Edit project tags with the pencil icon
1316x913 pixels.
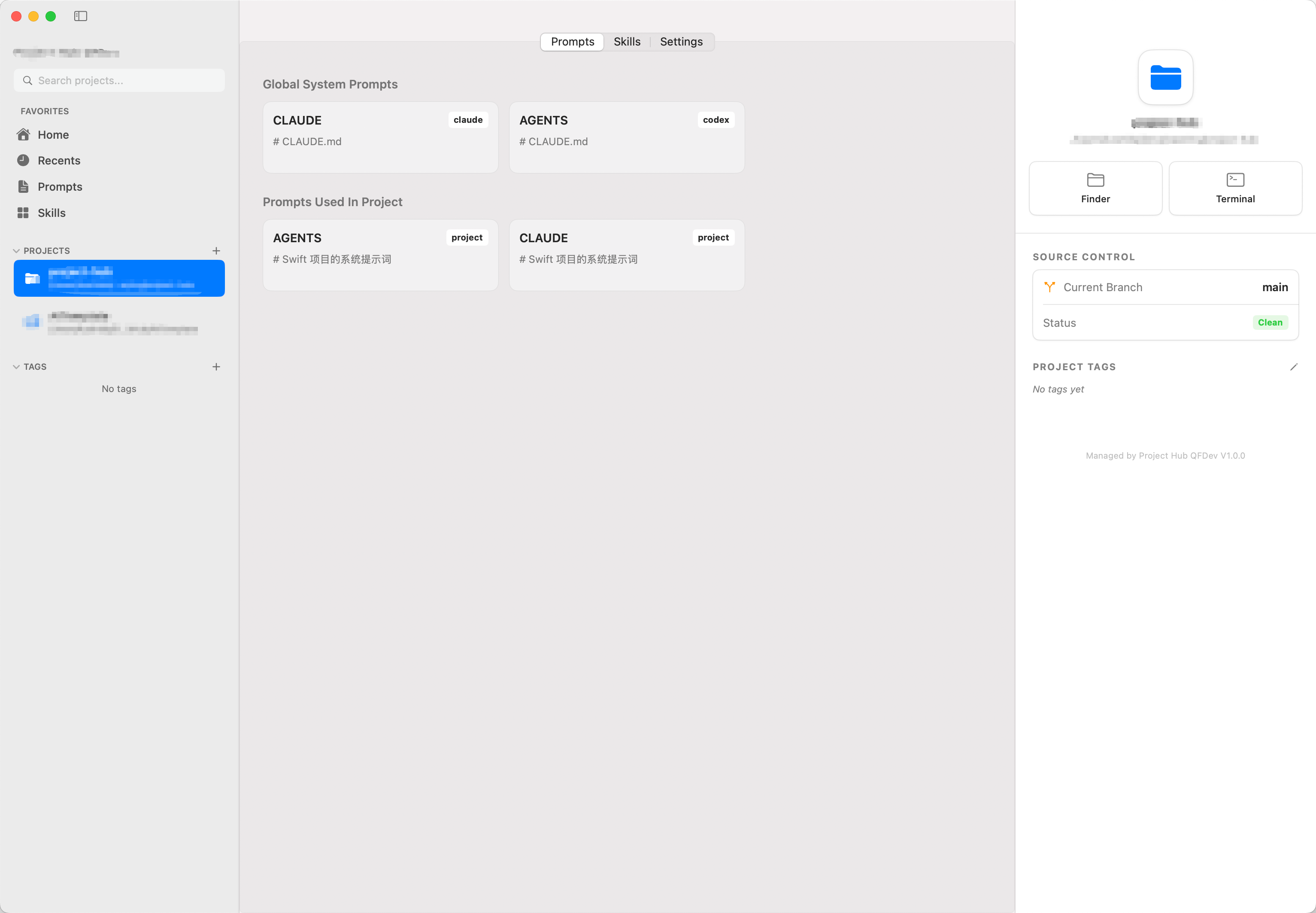[1294, 367]
